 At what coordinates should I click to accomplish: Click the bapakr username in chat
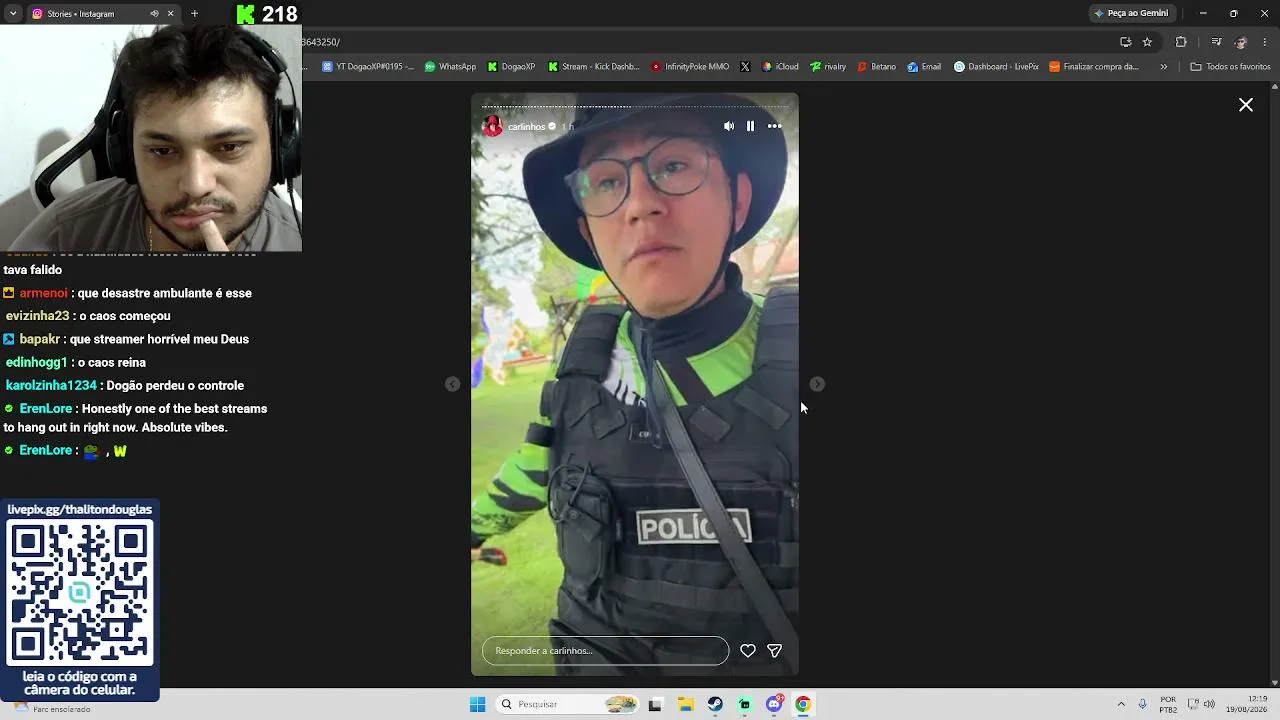39,339
